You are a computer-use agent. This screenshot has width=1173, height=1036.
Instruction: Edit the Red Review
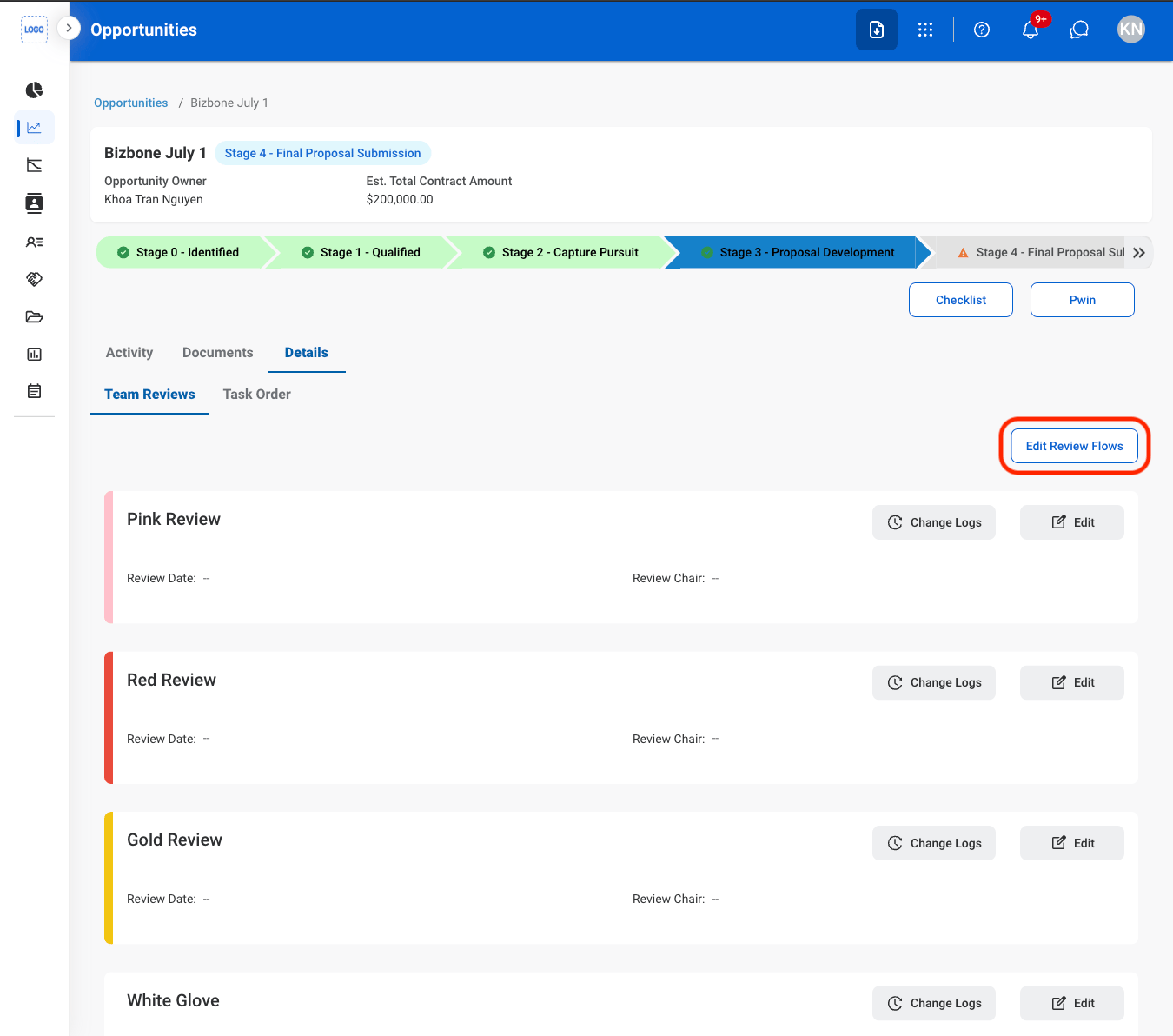(x=1072, y=682)
